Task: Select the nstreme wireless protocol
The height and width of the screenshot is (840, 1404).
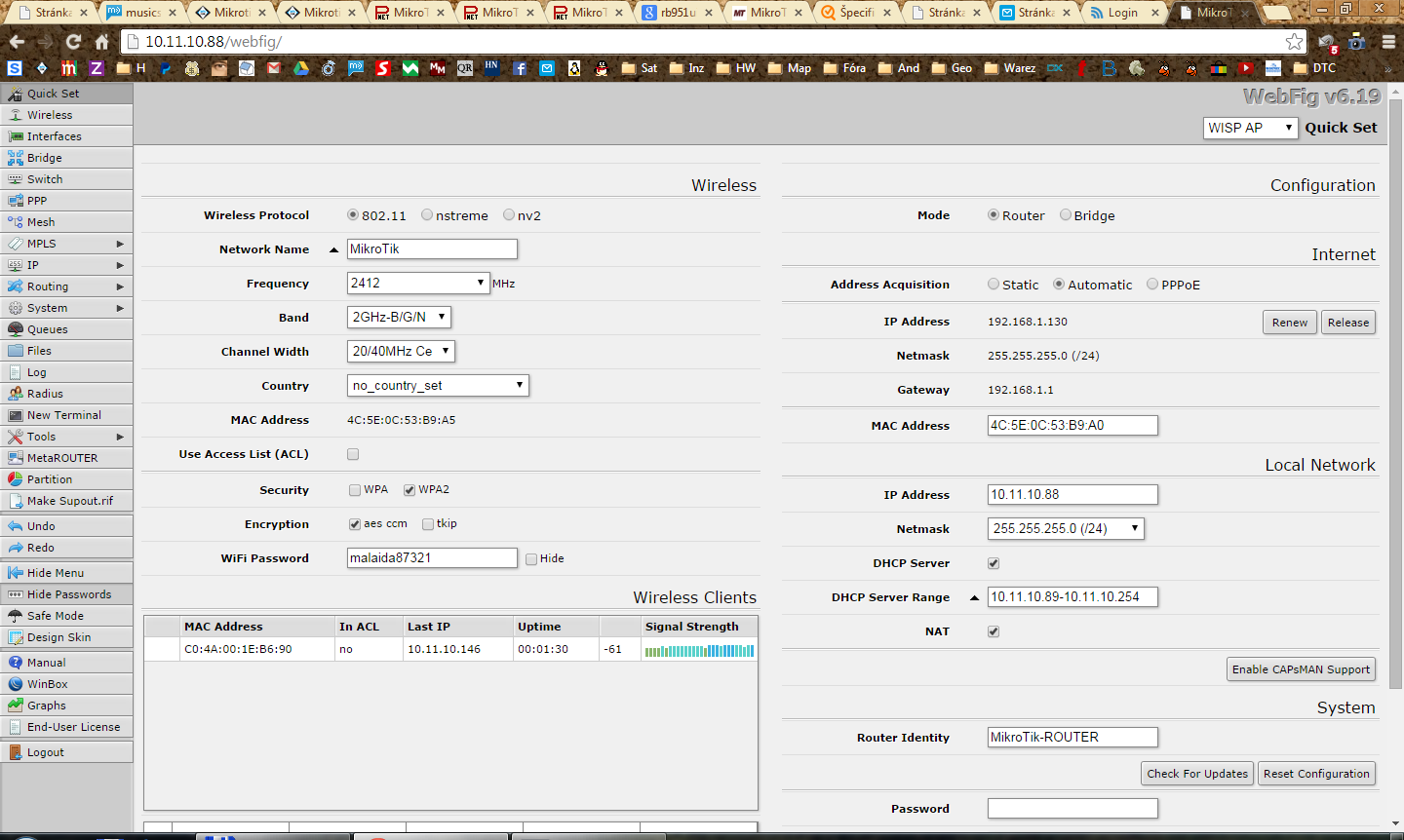Action: 426,215
